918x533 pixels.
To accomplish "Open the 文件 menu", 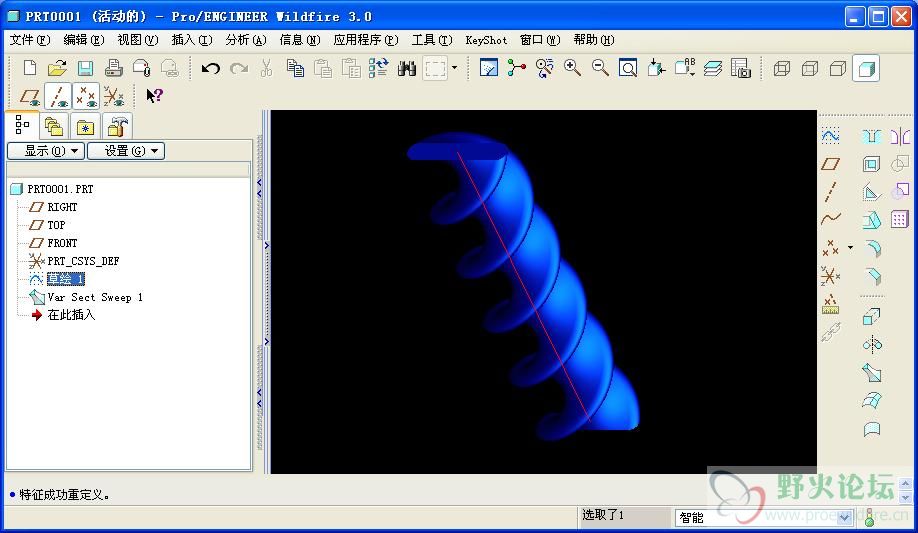I will [x=30, y=40].
